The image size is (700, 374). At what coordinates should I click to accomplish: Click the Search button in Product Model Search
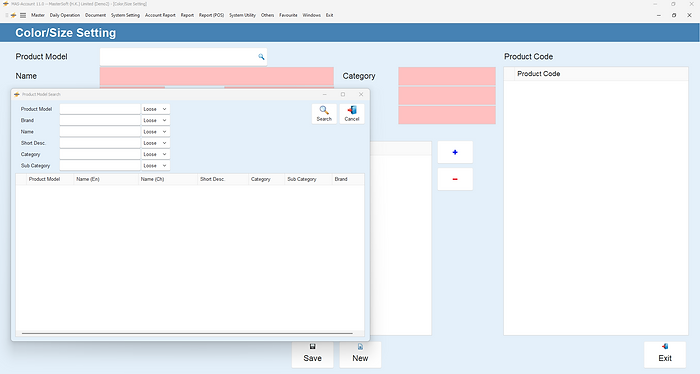pos(324,114)
